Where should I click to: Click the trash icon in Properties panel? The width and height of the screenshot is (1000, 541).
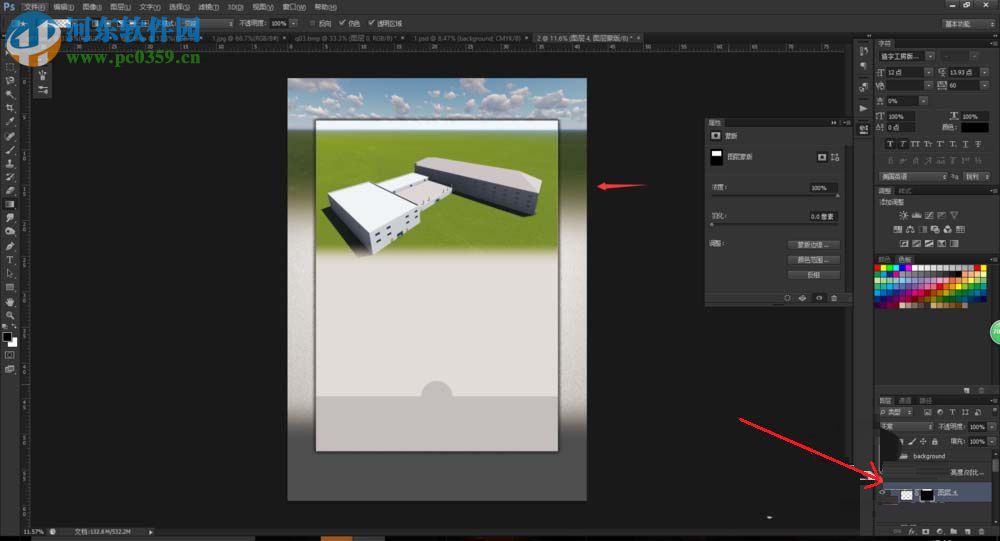click(834, 298)
